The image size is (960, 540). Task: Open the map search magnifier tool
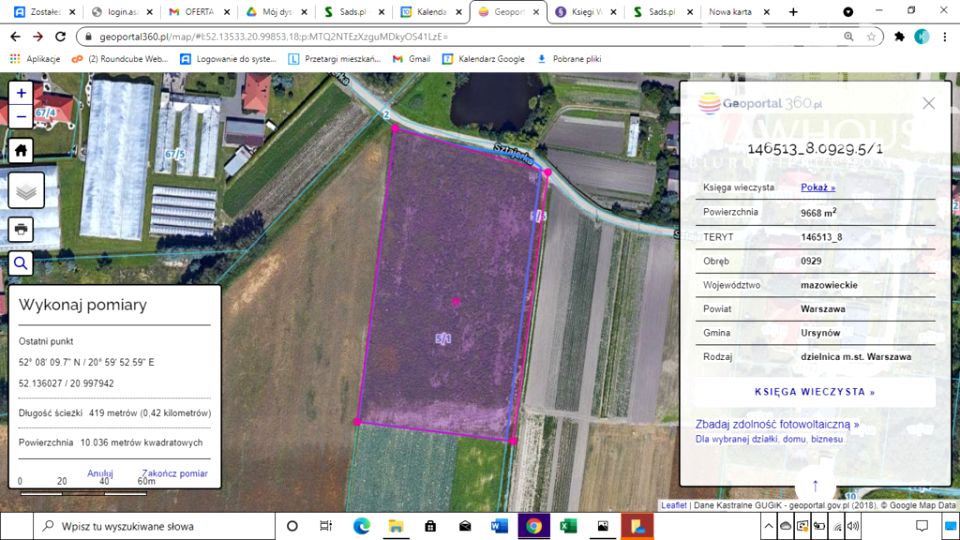(22, 263)
